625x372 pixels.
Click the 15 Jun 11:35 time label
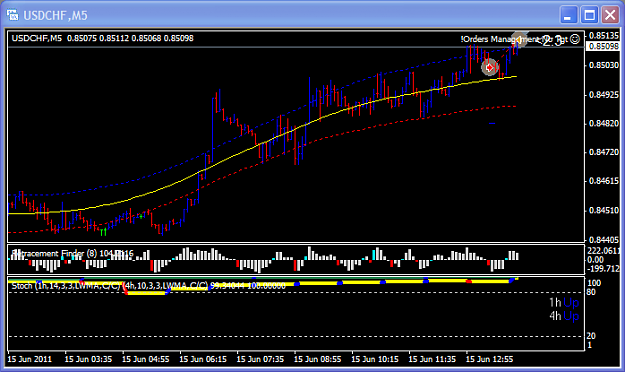tap(432, 359)
